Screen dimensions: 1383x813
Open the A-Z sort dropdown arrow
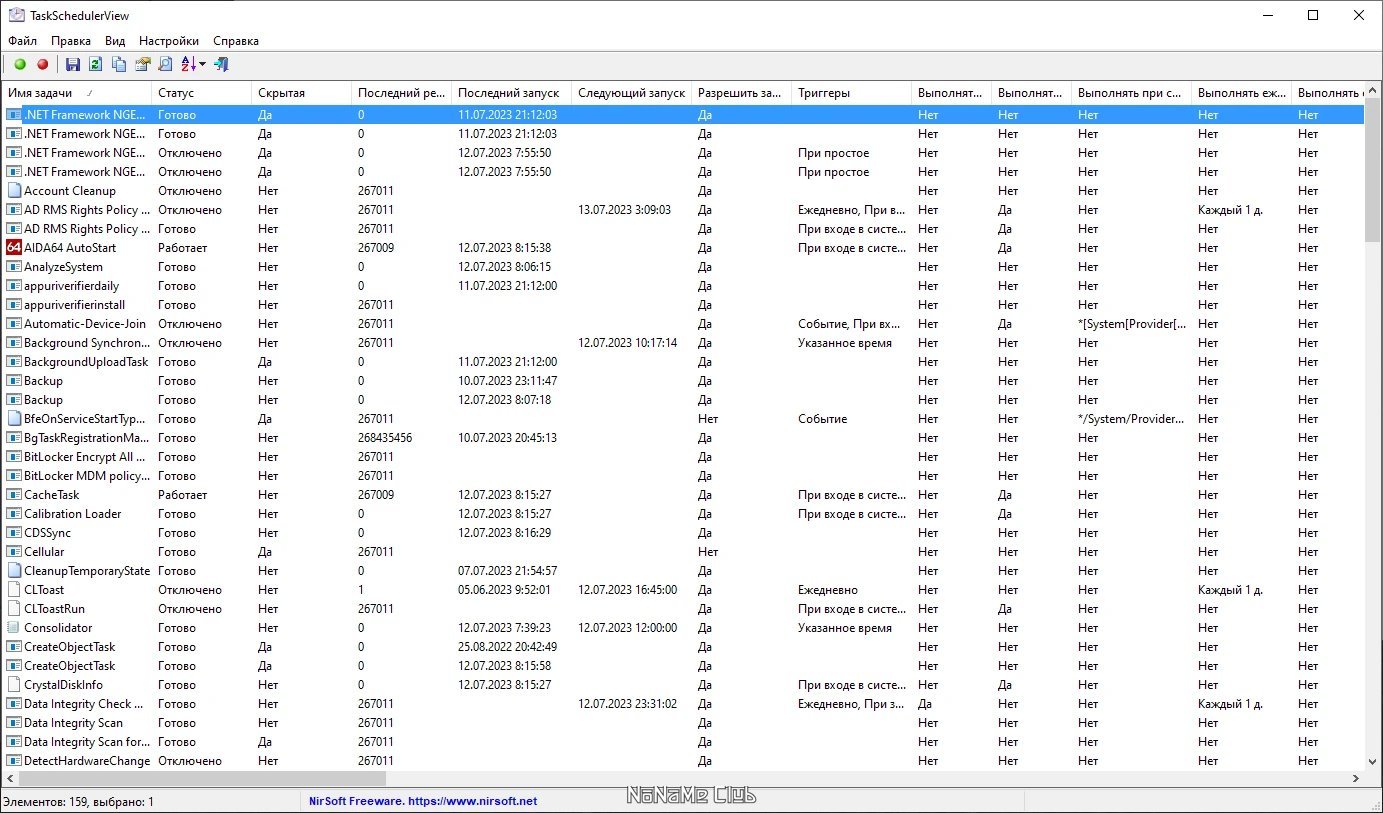click(x=203, y=65)
